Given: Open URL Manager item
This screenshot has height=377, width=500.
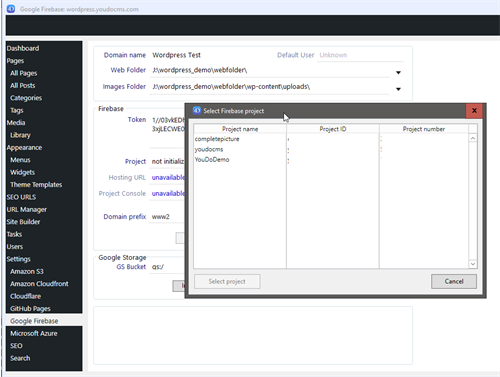Looking at the screenshot, I should tap(27, 209).
